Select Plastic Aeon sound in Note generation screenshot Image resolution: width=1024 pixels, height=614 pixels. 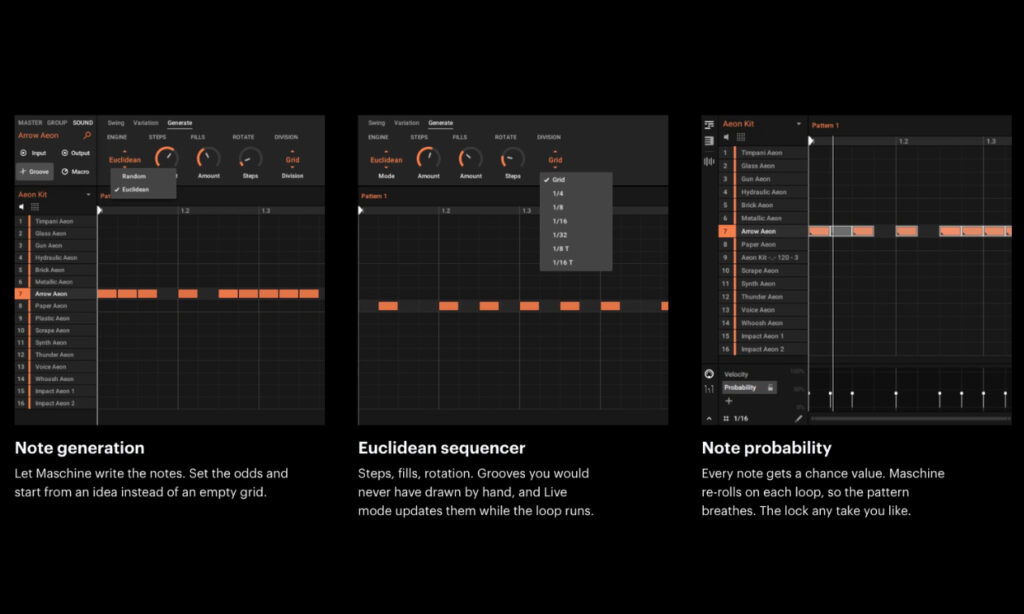(55, 318)
